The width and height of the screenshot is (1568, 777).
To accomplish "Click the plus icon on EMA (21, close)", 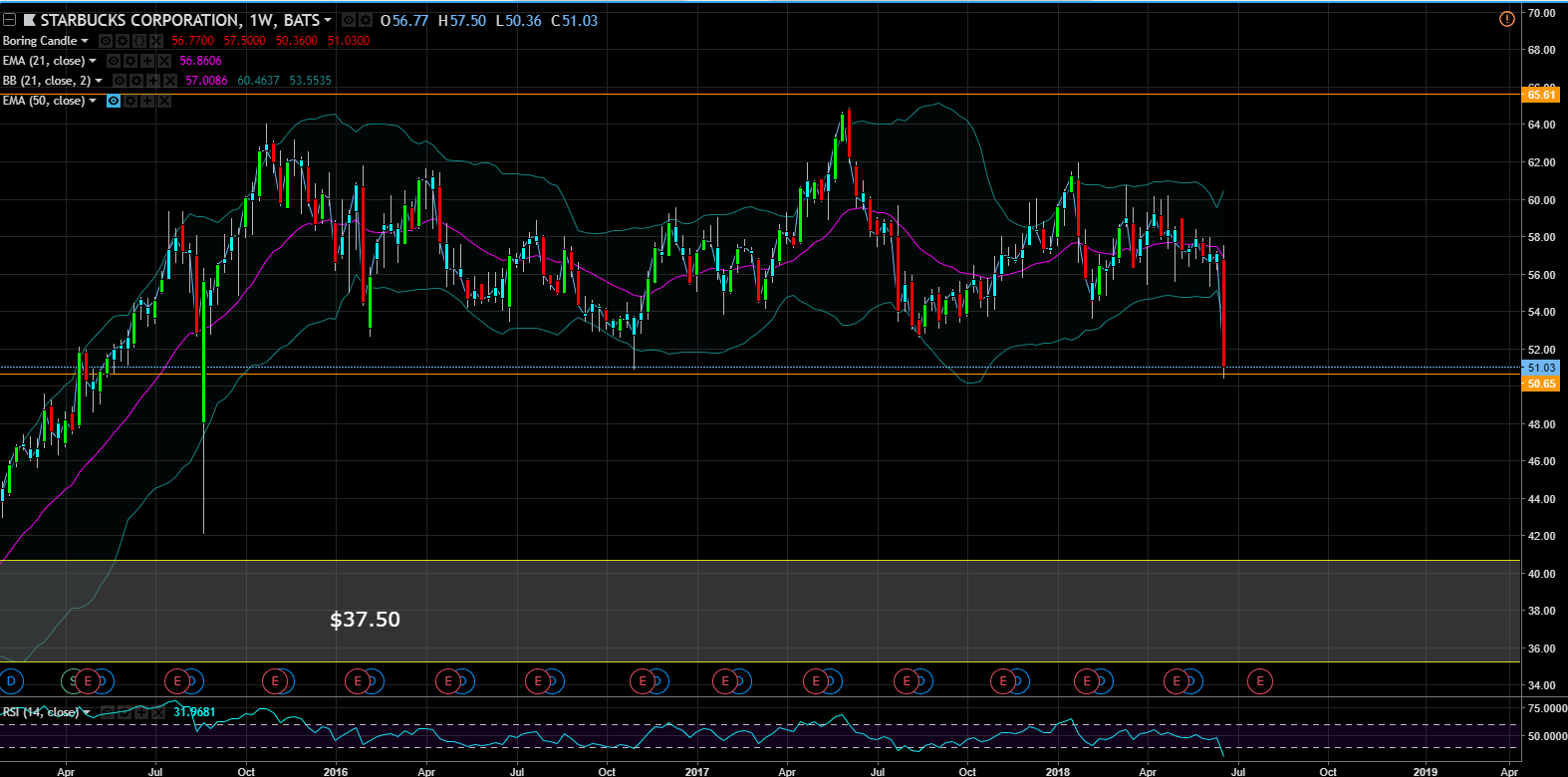I will (147, 61).
